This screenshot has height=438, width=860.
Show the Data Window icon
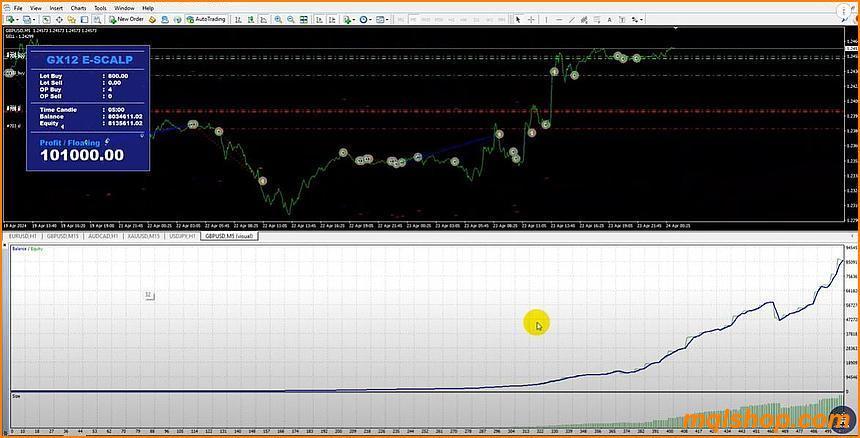[59, 19]
